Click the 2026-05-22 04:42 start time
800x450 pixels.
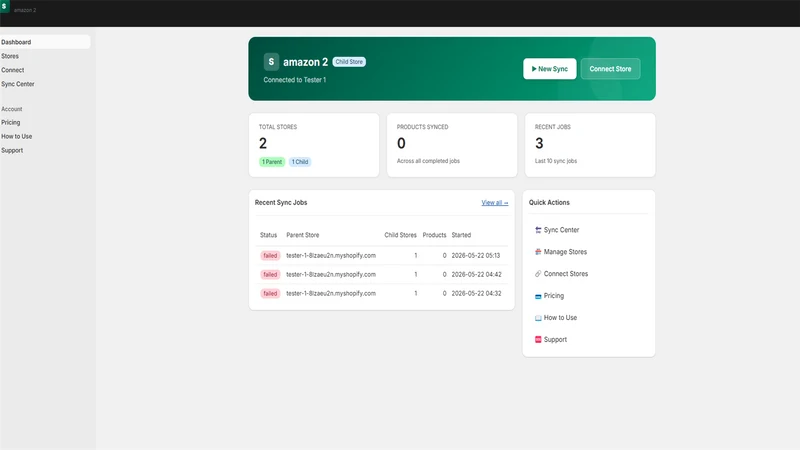[476, 274]
